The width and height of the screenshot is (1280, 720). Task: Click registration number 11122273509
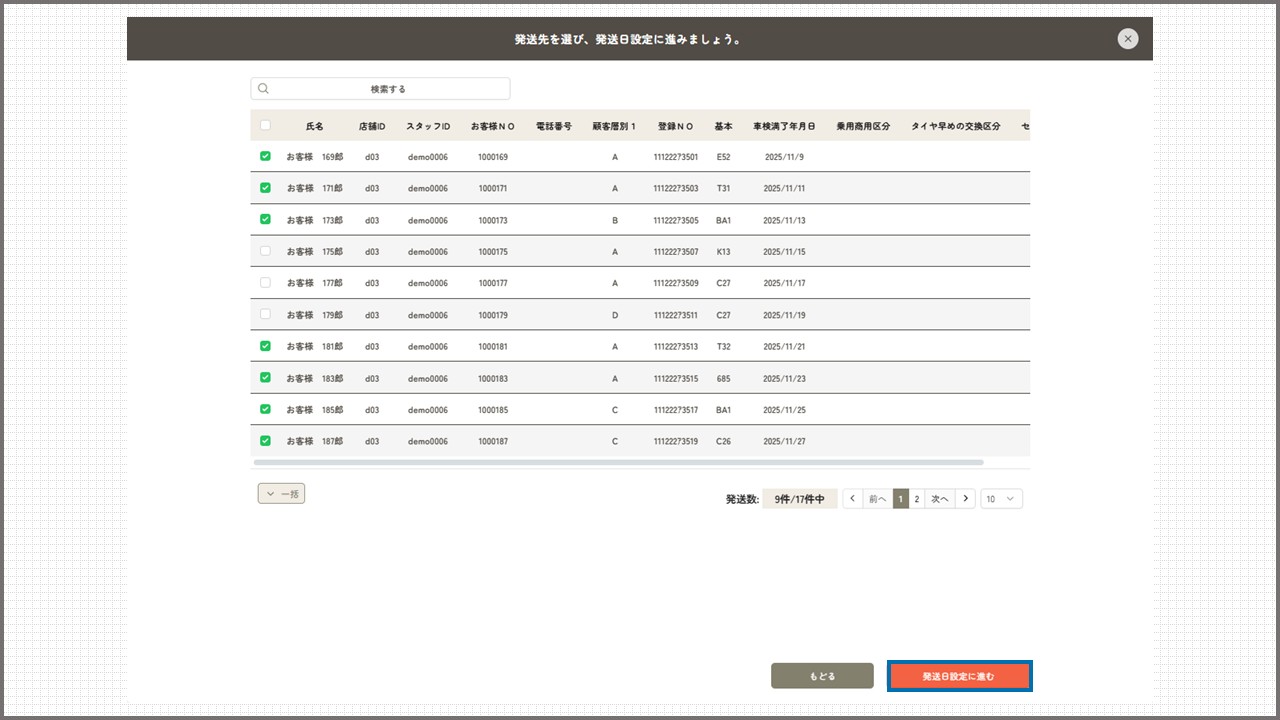(x=676, y=283)
